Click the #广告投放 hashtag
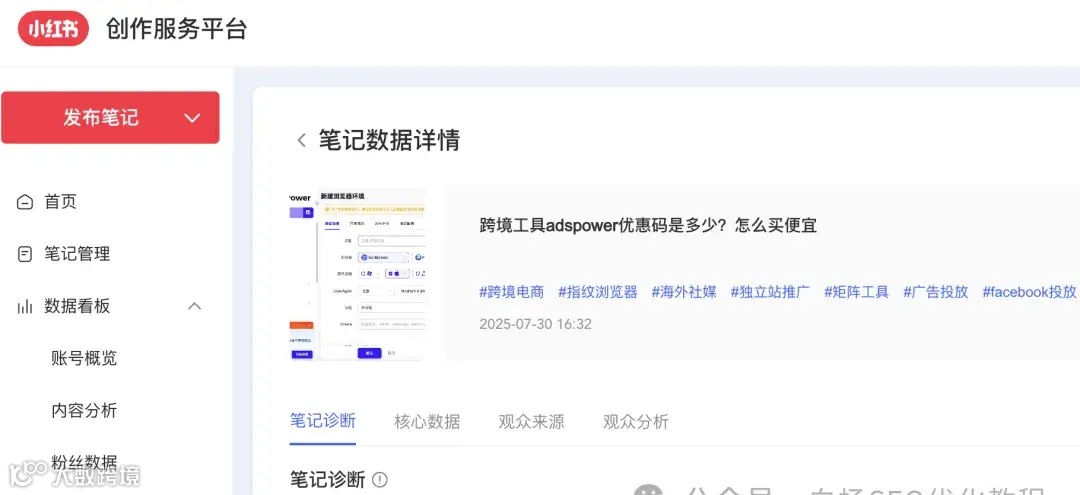1080x495 pixels. coord(936,292)
